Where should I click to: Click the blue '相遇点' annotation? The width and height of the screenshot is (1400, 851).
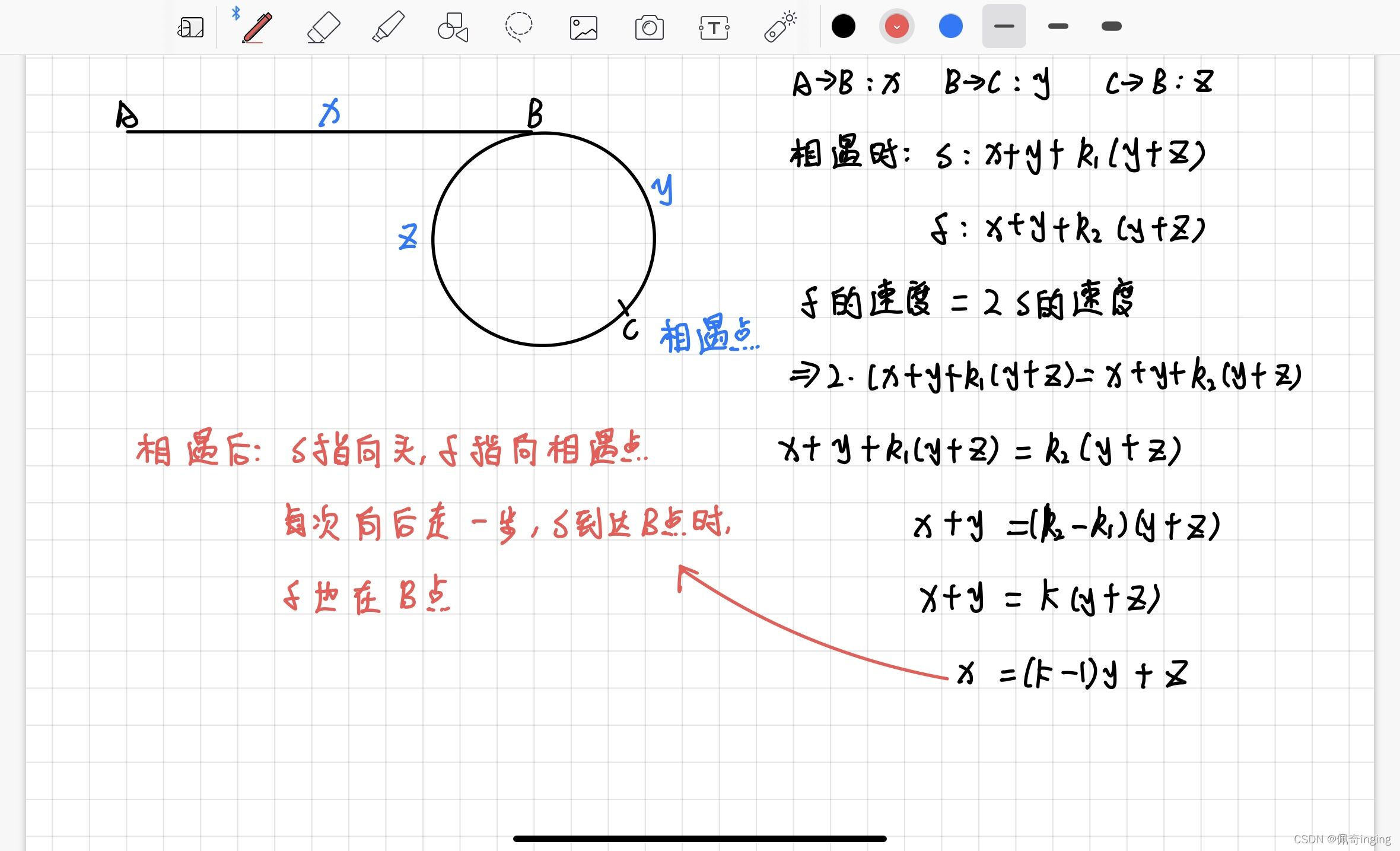coord(709,335)
